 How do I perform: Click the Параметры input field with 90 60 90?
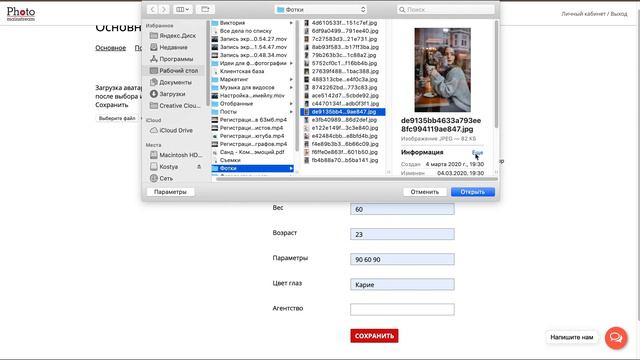point(402,259)
